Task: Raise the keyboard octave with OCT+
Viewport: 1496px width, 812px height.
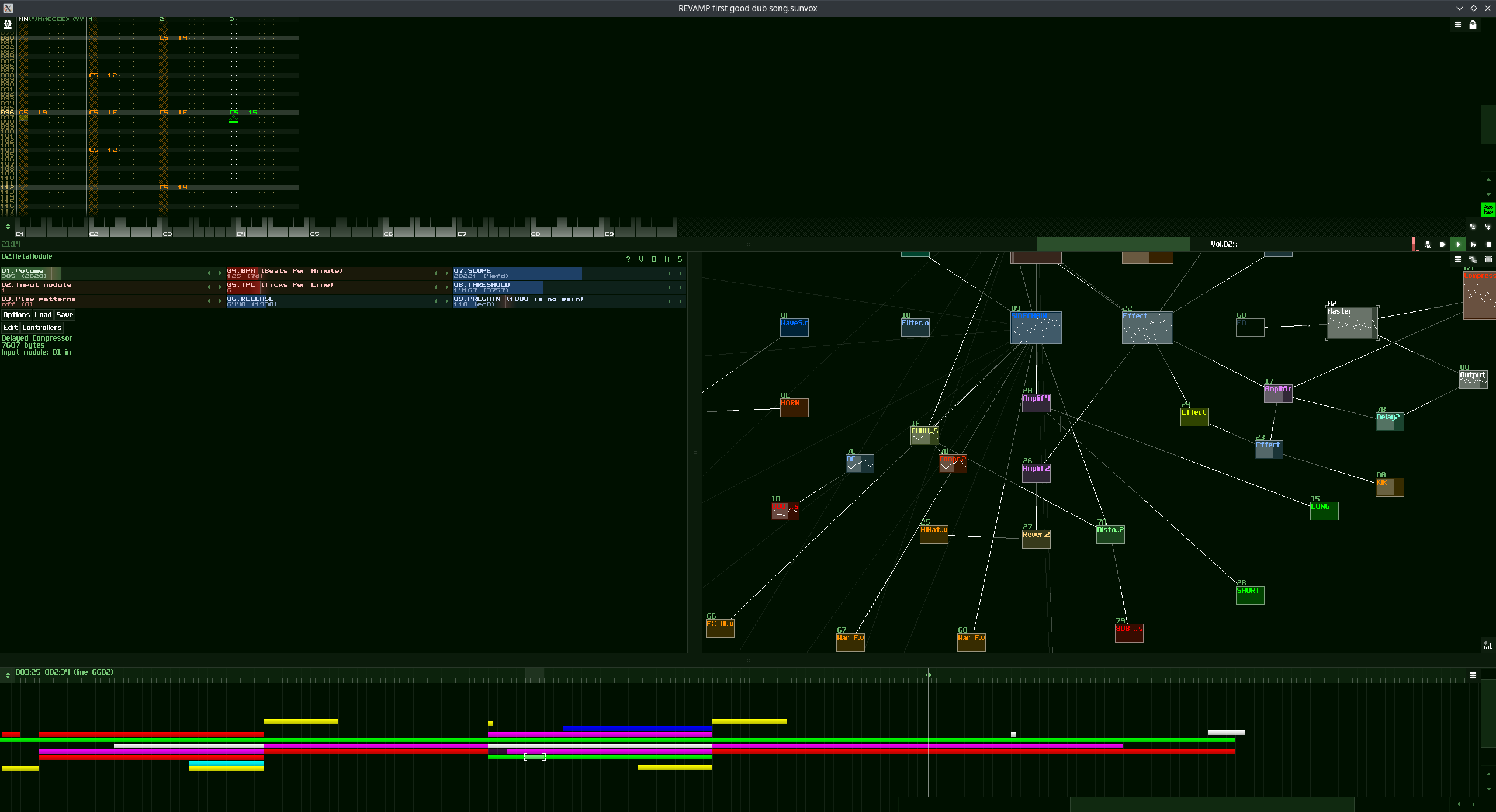Action: click(1488, 226)
